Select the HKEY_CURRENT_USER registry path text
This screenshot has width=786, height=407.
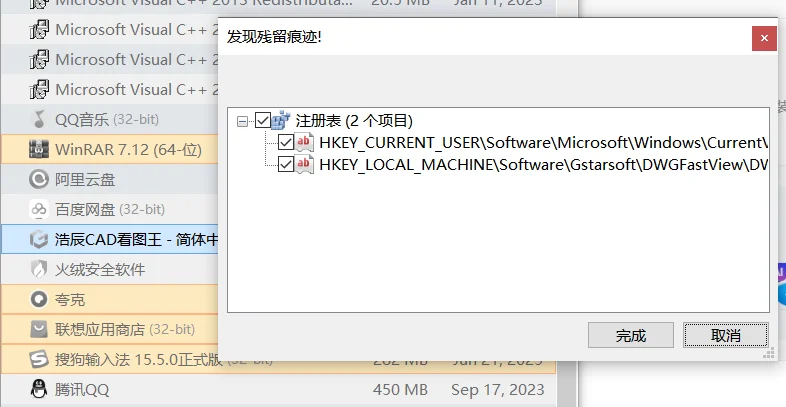pos(543,142)
